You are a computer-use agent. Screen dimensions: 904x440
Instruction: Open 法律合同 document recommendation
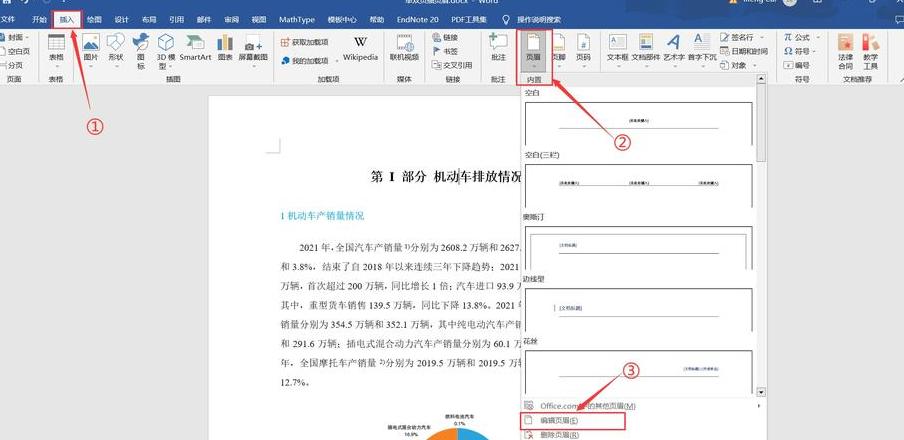(845, 51)
